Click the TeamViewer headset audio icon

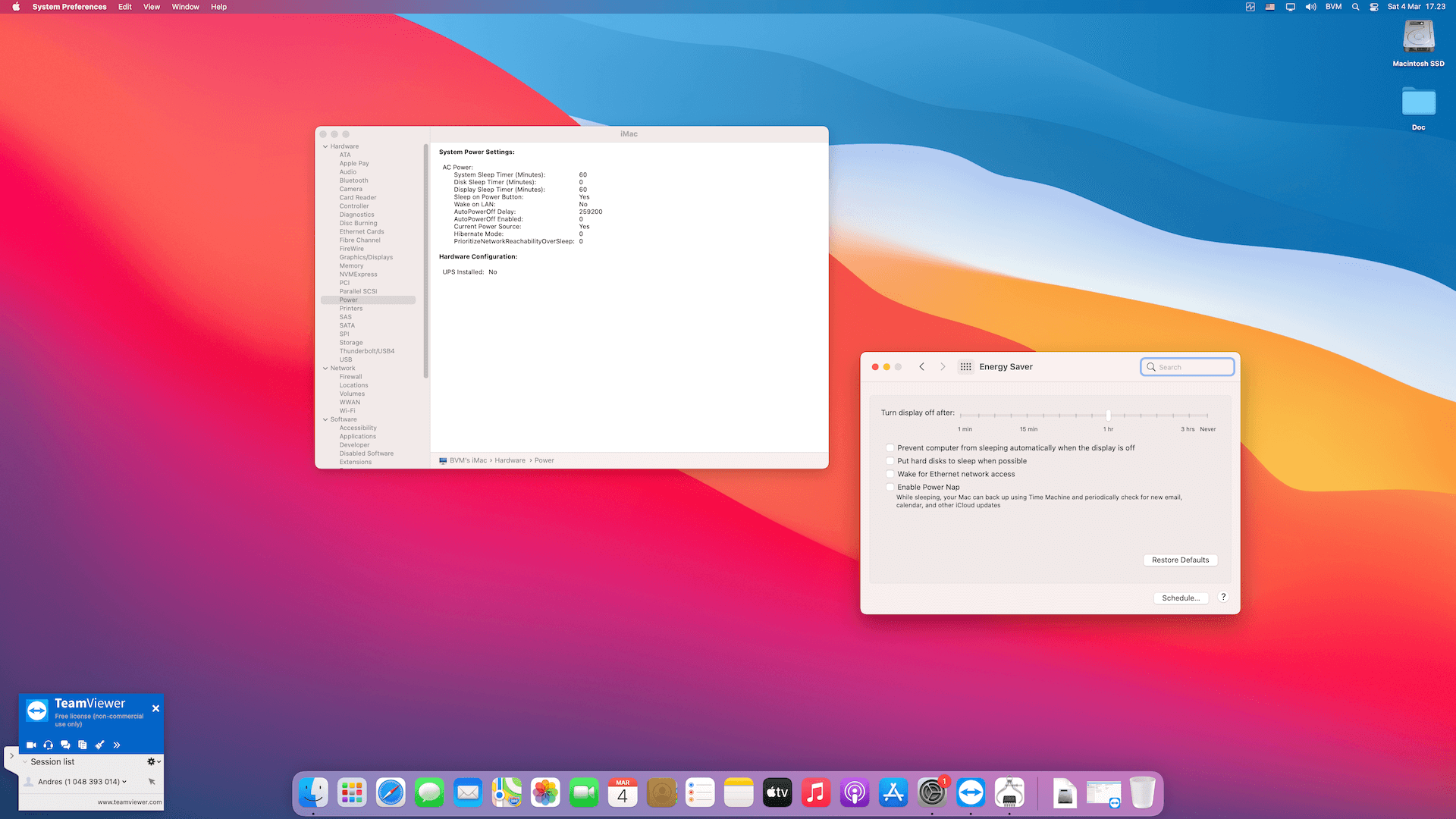pyautogui.click(x=49, y=745)
